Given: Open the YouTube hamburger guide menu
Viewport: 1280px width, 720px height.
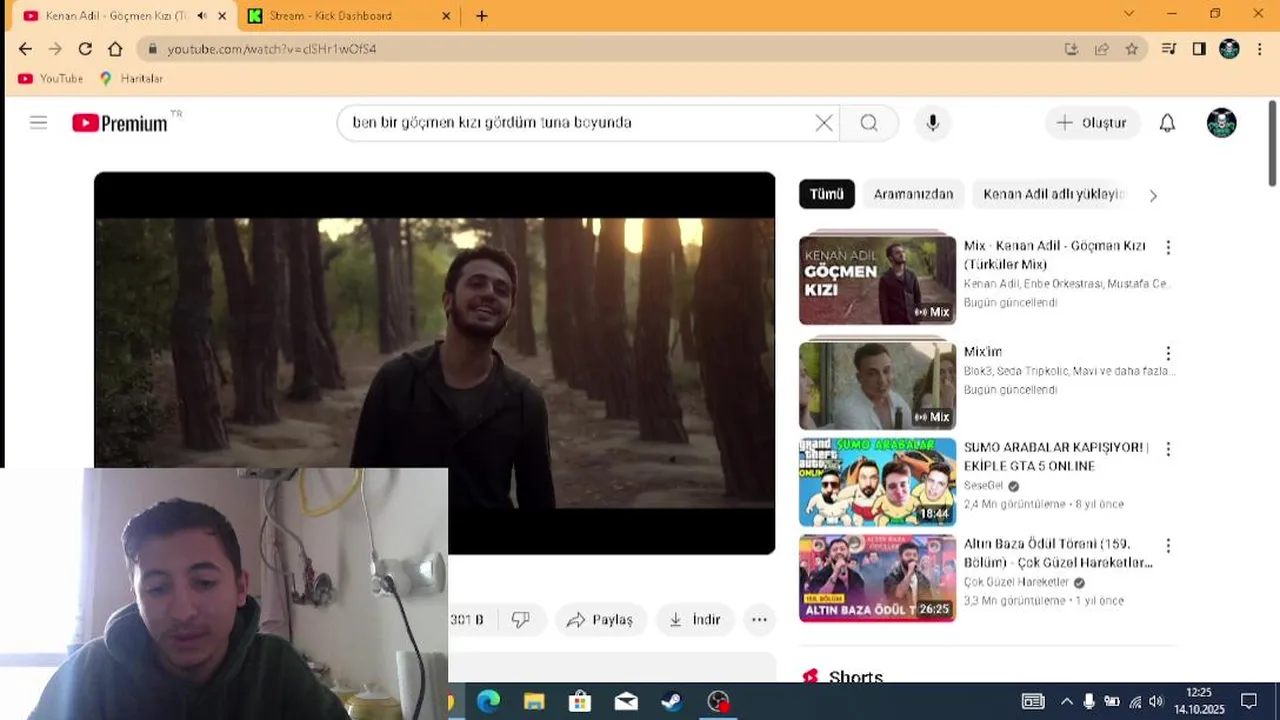Looking at the screenshot, I should pyautogui.click(x=38, y=123).
